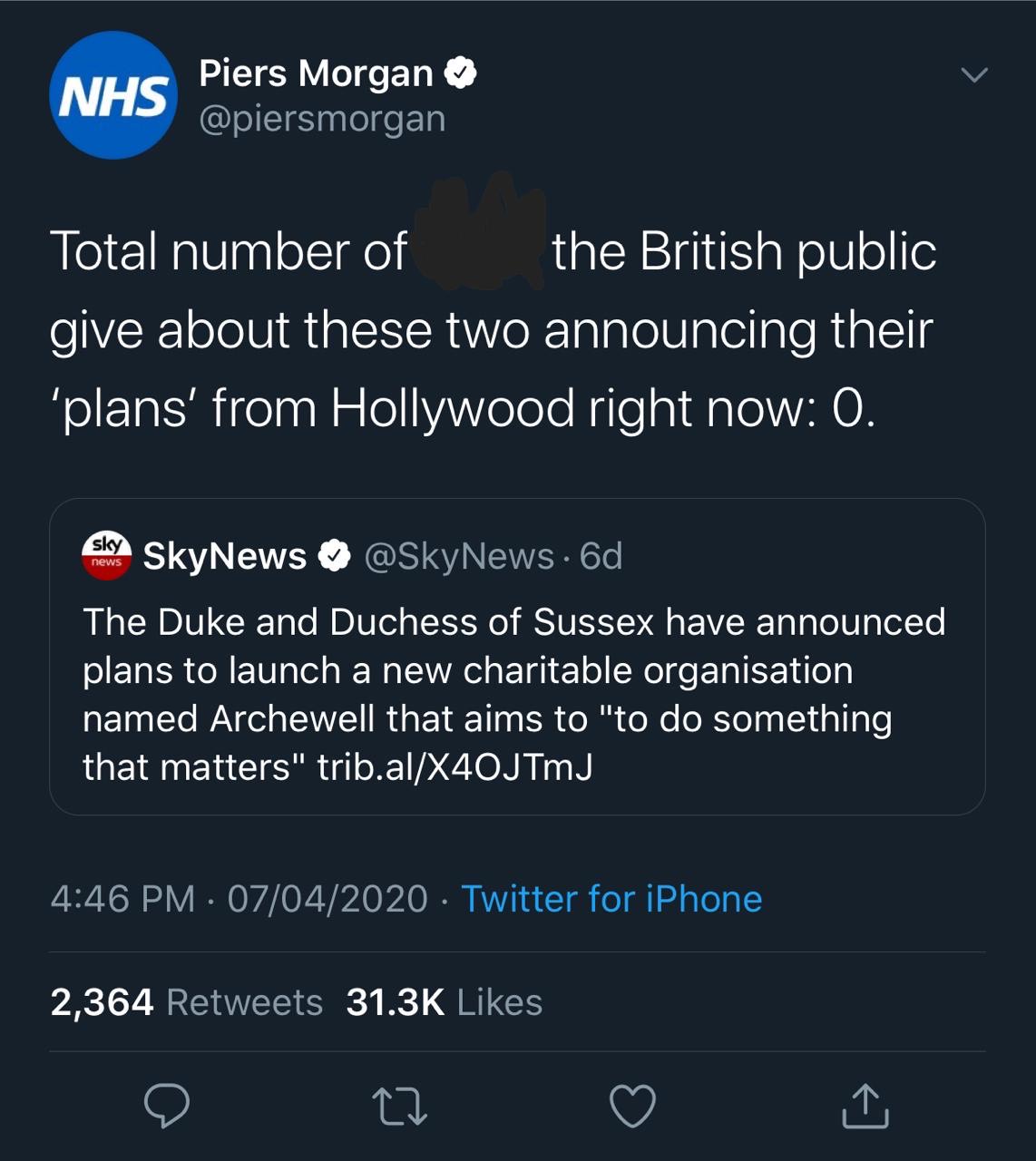
Task: Tap the quoted tweet's 6d timestamp
Action: coord(601,556)
